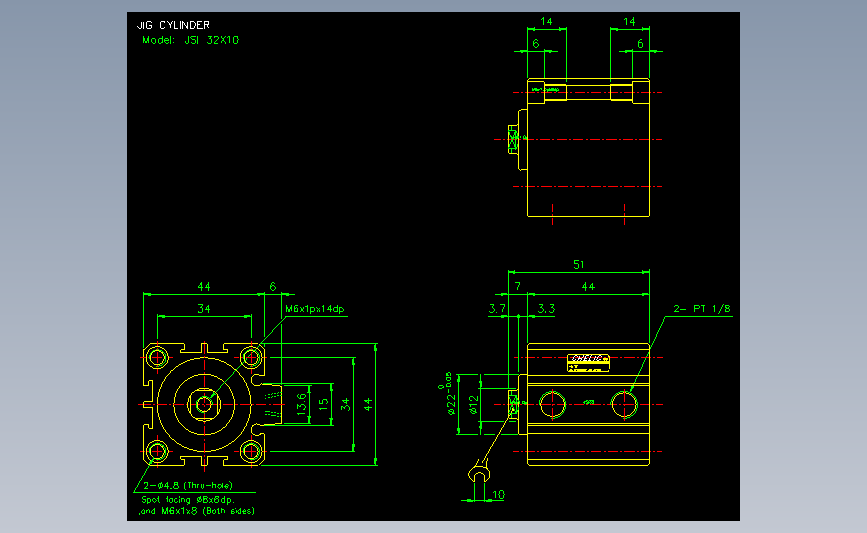867x533 pixels.
Task: Select the "Model: JSI 32X10" label
Action: 190,40
